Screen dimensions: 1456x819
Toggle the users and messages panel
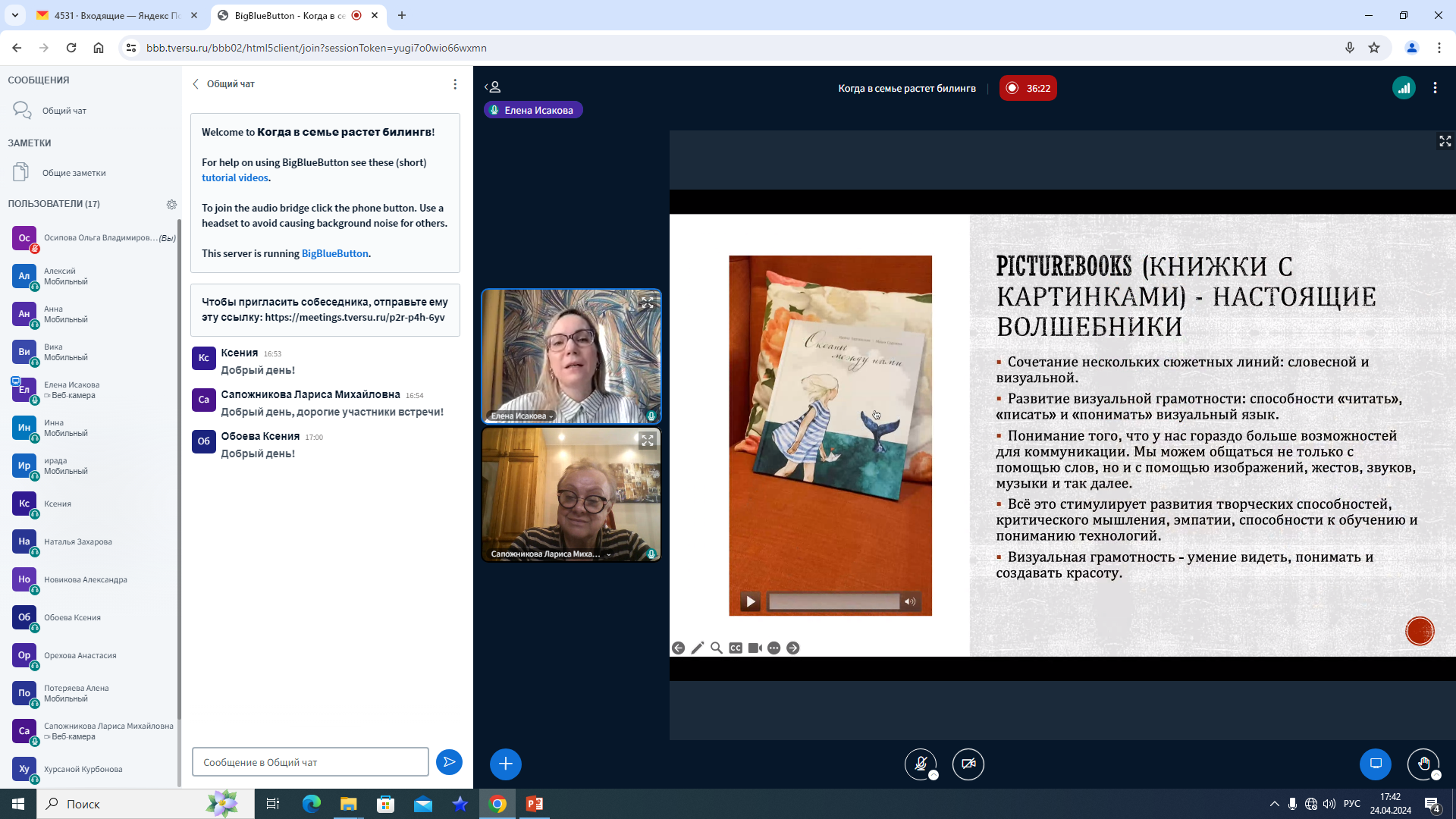click(493, 87)
